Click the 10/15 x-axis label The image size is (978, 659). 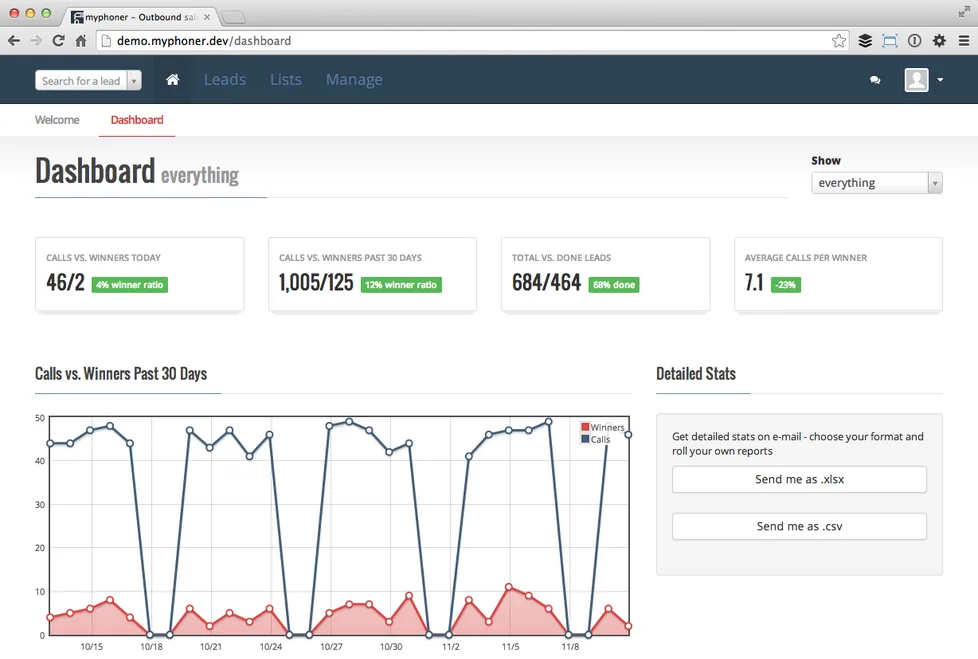point(92,647)
